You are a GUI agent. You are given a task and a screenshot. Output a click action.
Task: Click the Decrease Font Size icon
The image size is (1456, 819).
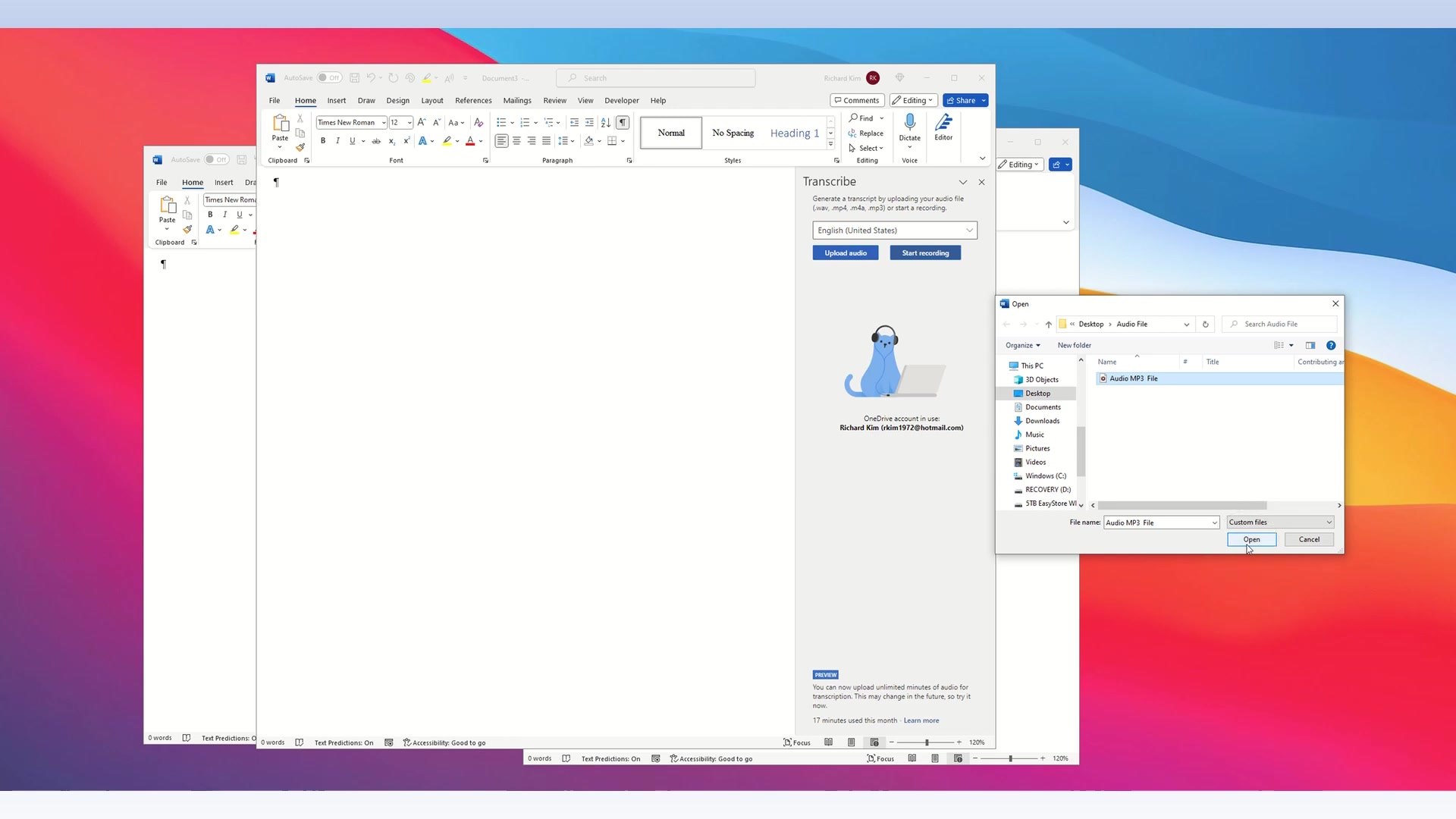(x=437, y=122)
